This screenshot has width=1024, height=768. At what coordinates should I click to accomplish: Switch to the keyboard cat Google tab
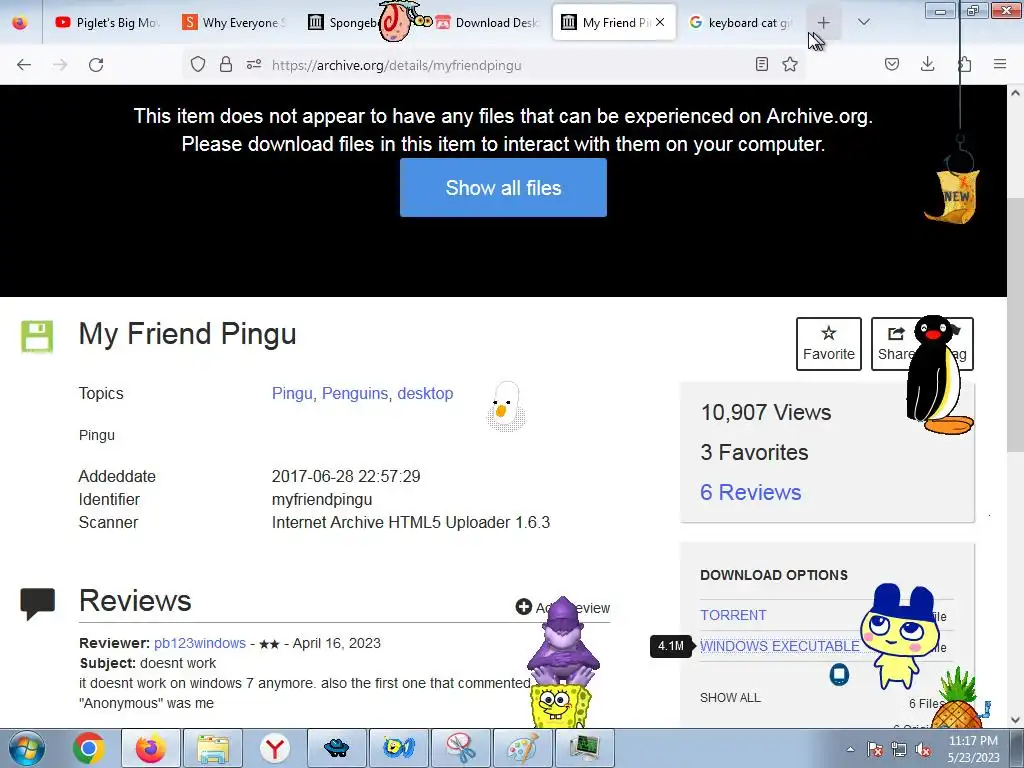tap(740, 22)
